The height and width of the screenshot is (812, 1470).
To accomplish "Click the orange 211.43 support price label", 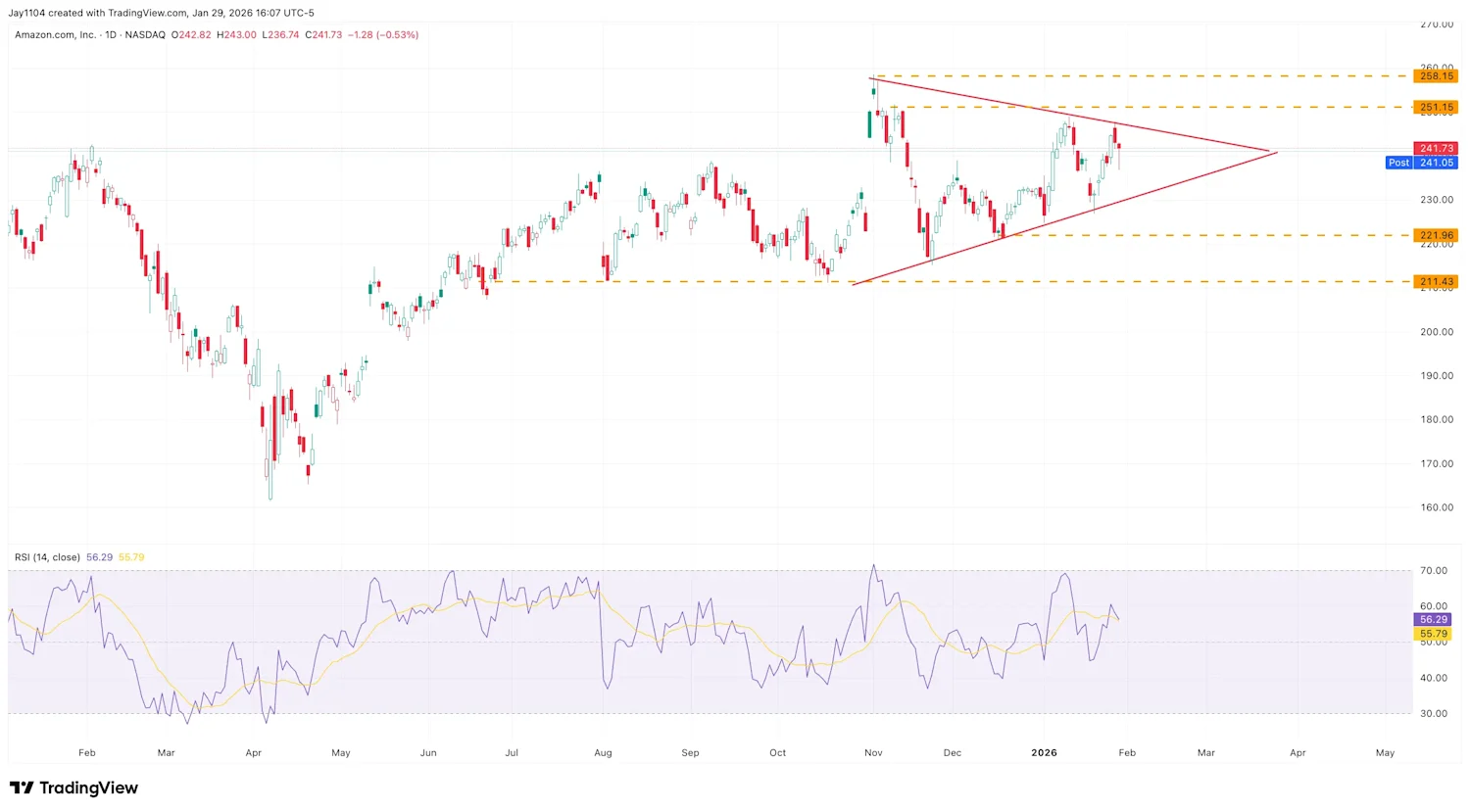I will pos(1434,281).
